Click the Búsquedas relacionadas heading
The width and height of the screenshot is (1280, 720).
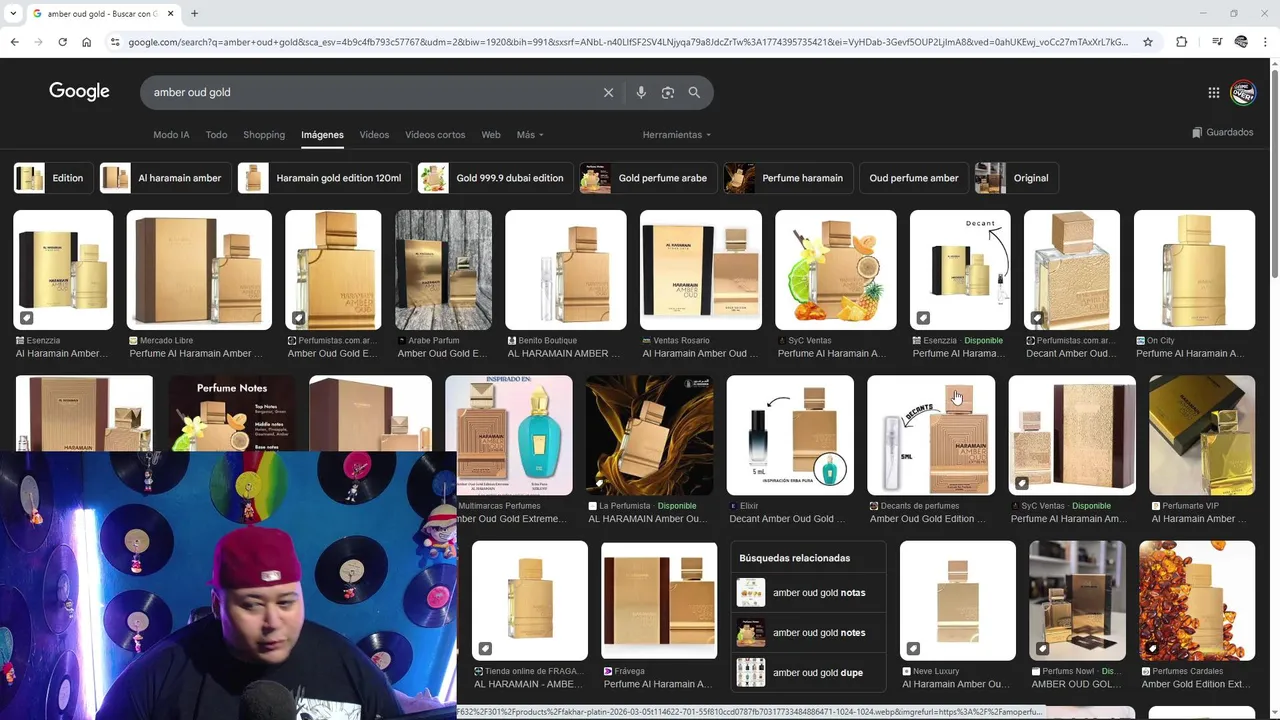pyautogui.click(x=795, y=558)
